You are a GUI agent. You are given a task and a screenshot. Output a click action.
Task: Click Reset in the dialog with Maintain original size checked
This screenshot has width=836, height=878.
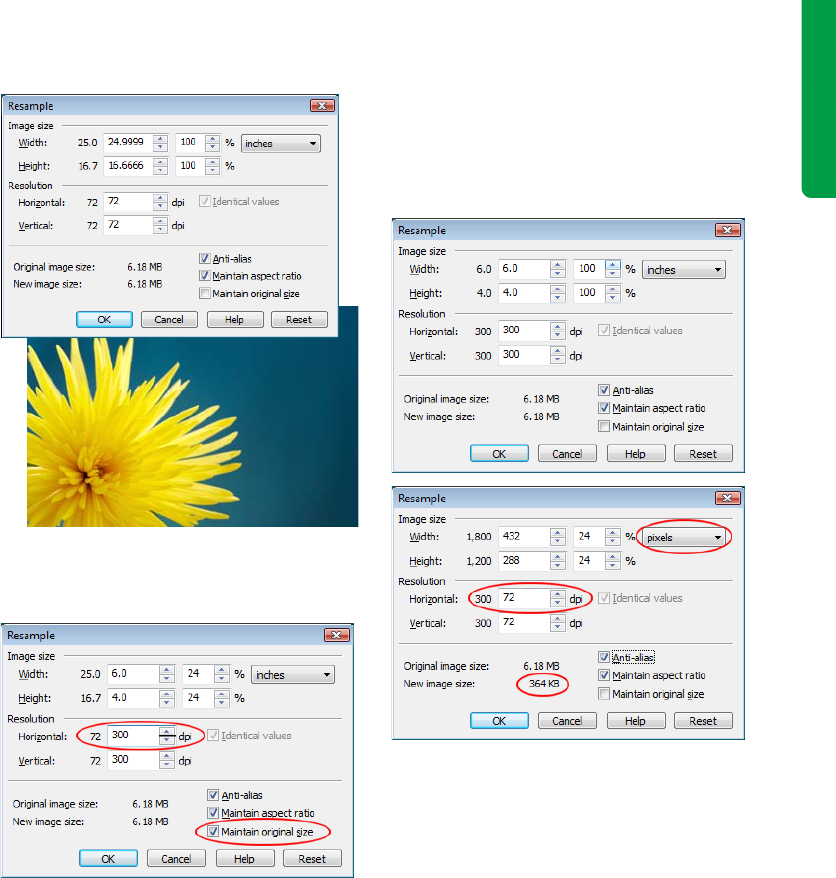[312, 858]
